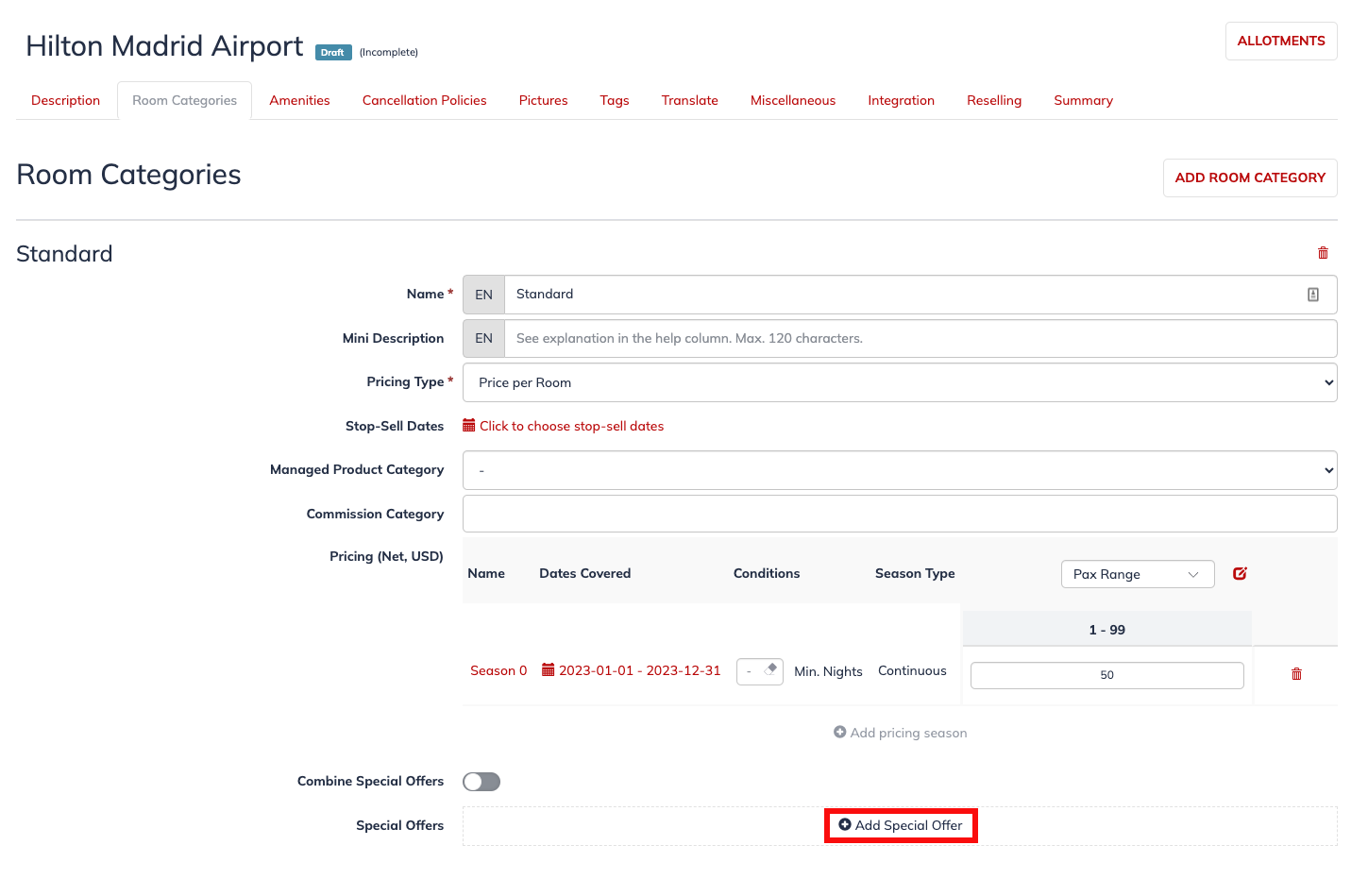Open the Translate tab

point(689,100)
